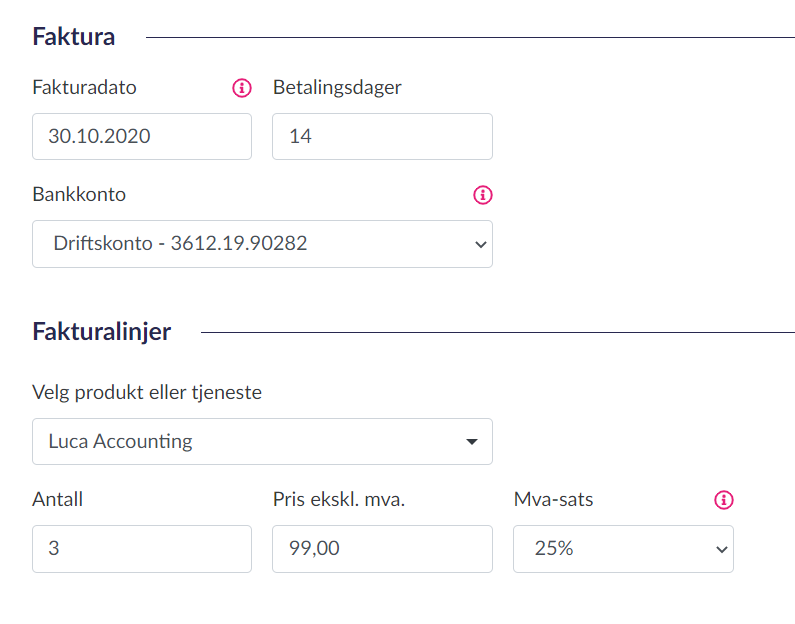Click the Pris ekskl. mva. label
Viewport: 795px width, 624px height.
pyautogui.click(x=338, y=499)
